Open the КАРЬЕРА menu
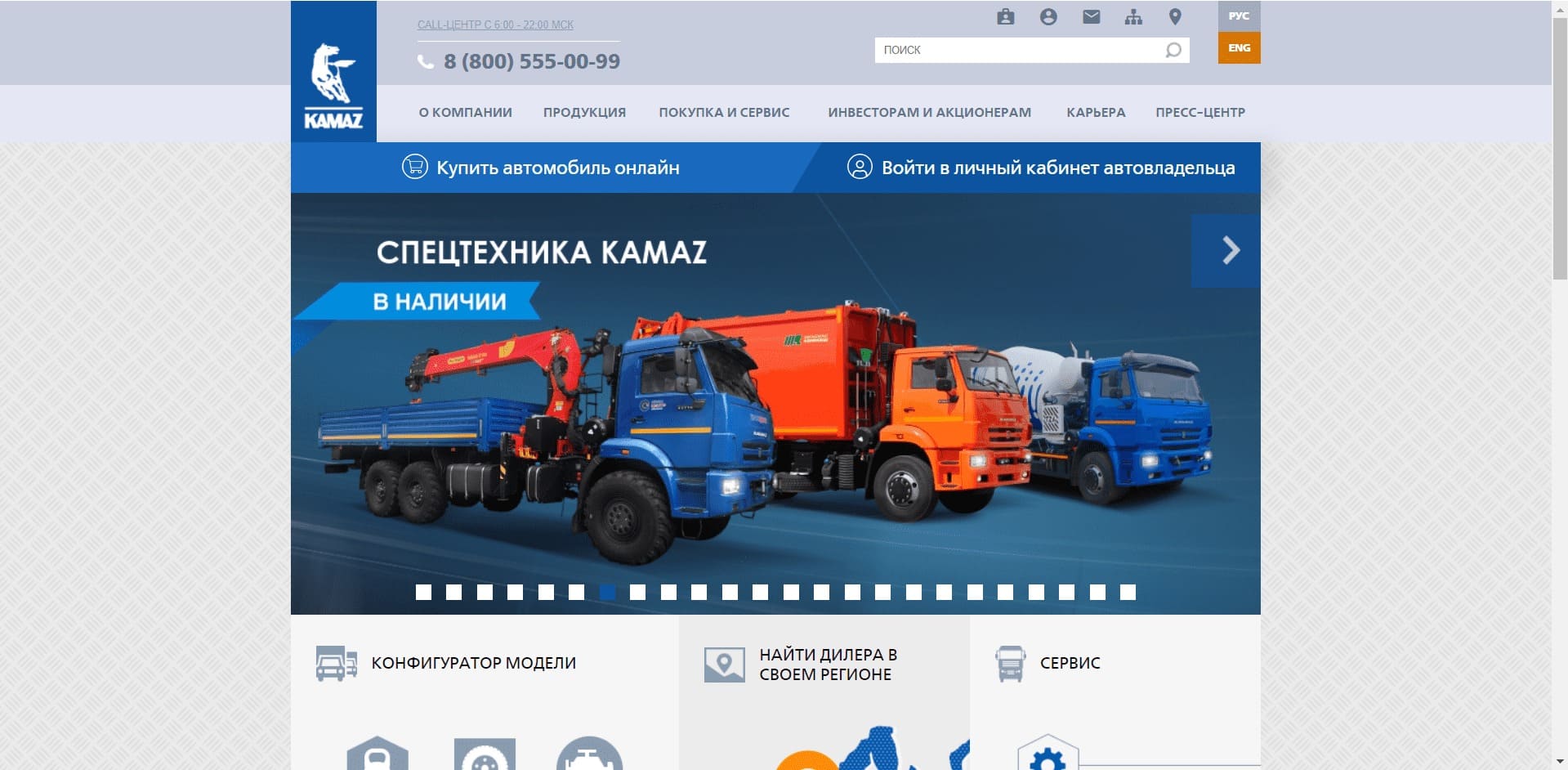The height and width of the screenshot is (770, 1568). [x=1096, y=113]
